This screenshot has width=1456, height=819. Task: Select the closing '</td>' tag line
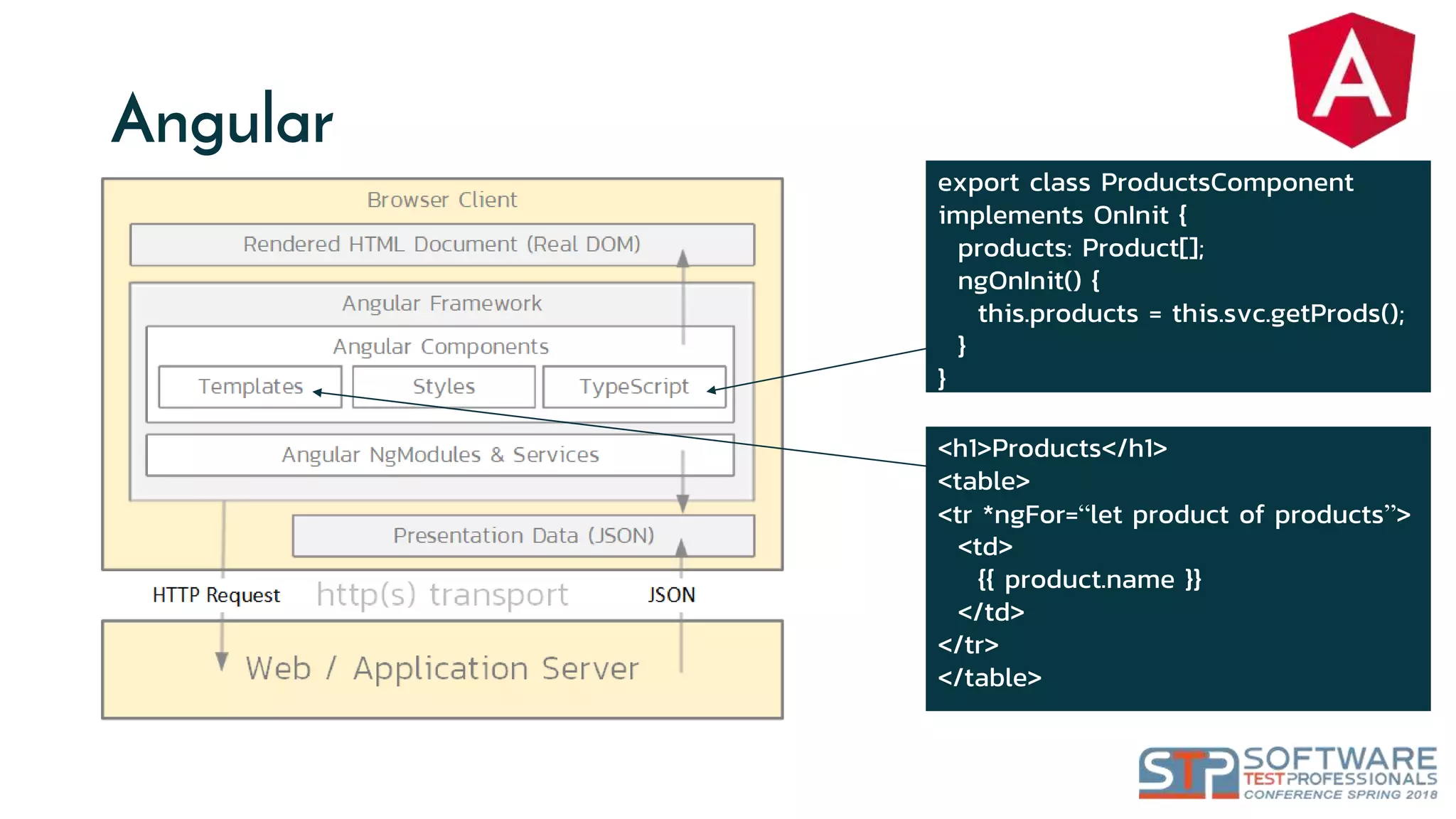pos(990,612)
